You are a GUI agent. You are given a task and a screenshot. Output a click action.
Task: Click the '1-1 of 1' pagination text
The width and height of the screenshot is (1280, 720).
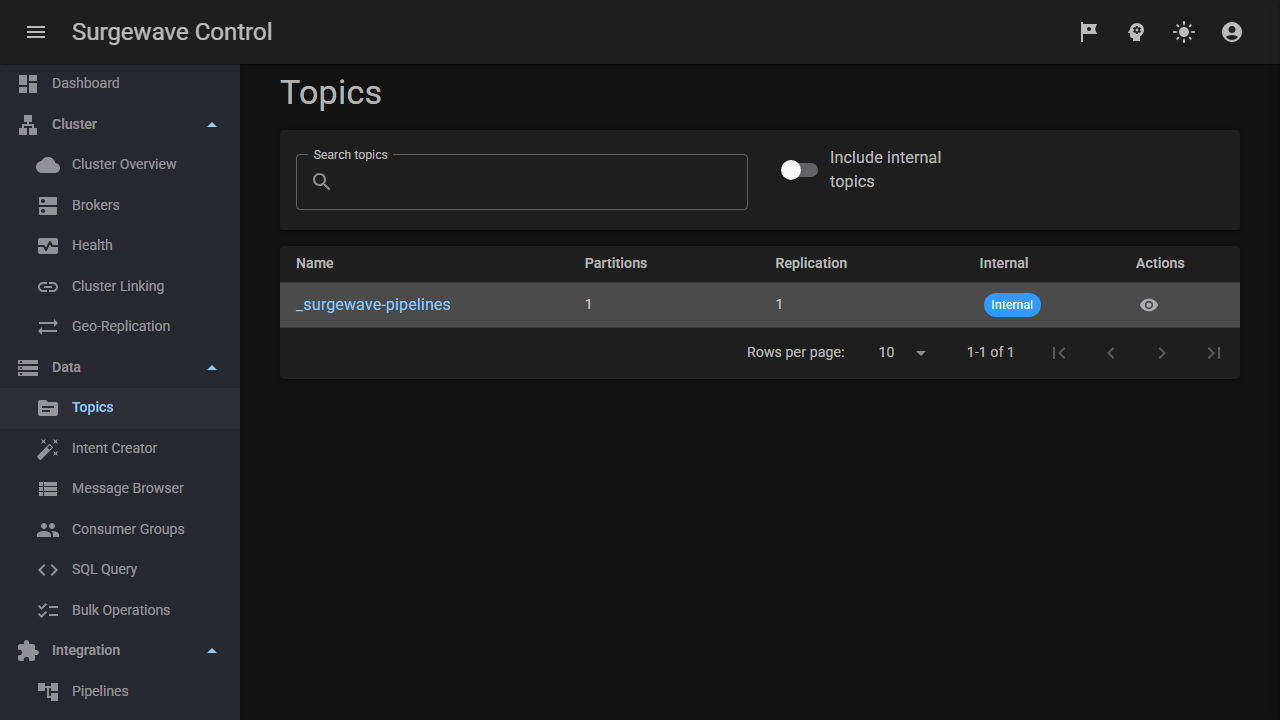(x=990, y=353)
